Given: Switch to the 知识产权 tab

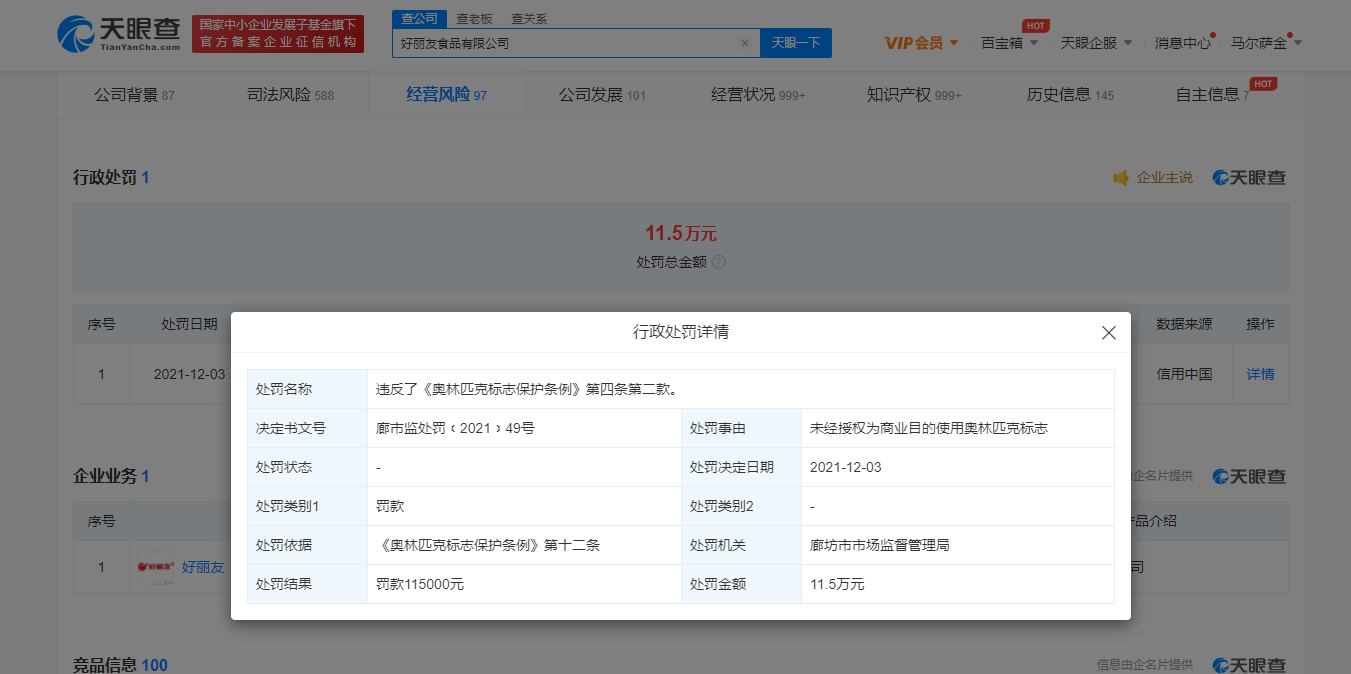Looking at the screenshot, I should click(914, 95).
